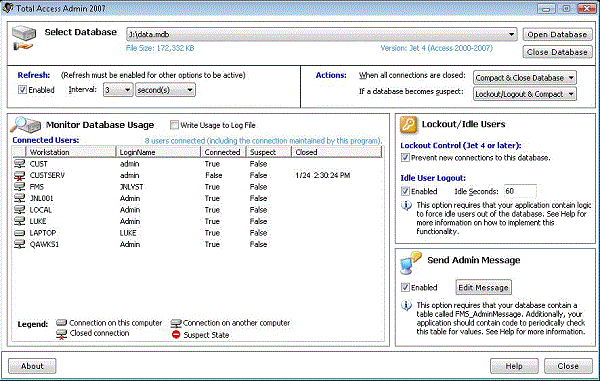Screen dimensions: 600x381
Task: Minimize the Total Access Admin window
Action: tap(546, 8)
